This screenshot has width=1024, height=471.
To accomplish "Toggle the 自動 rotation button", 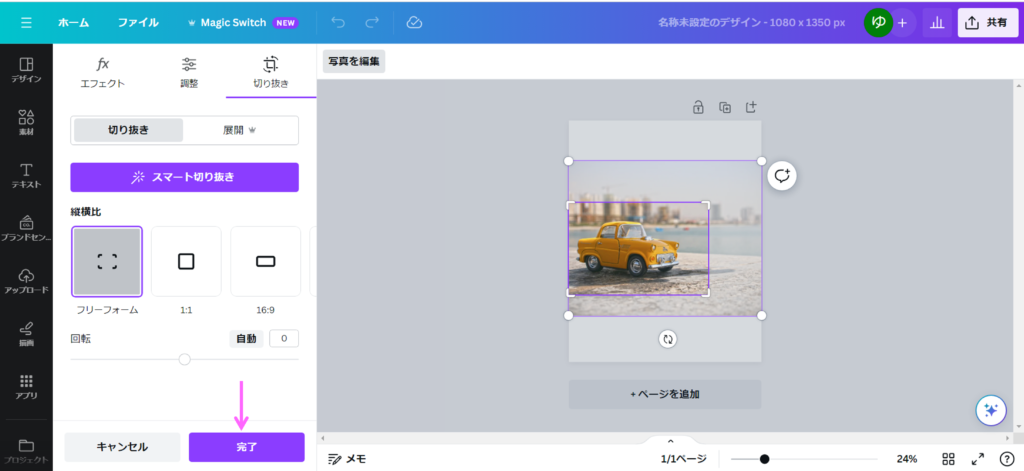I will click(246, 339).
